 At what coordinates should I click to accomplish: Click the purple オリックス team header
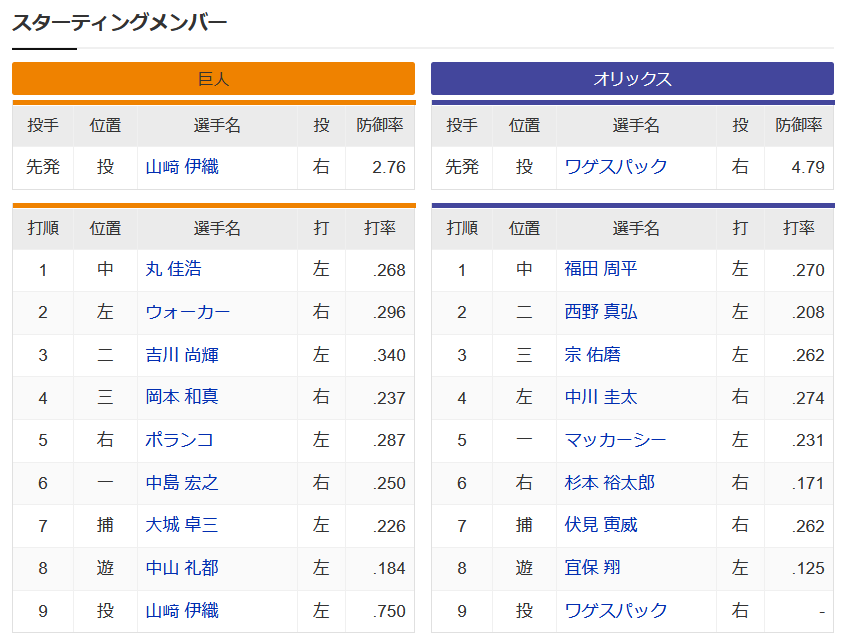pos(632,78)
